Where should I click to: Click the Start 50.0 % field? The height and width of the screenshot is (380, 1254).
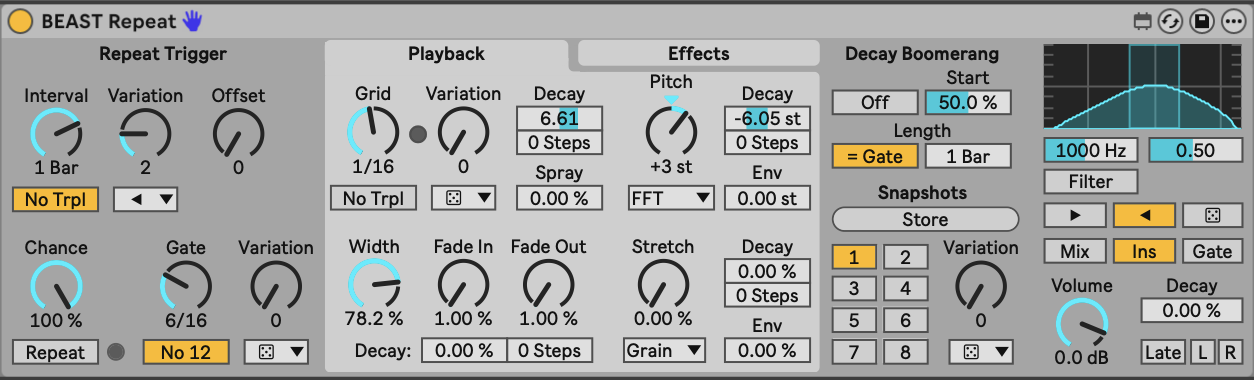point(968,103)
